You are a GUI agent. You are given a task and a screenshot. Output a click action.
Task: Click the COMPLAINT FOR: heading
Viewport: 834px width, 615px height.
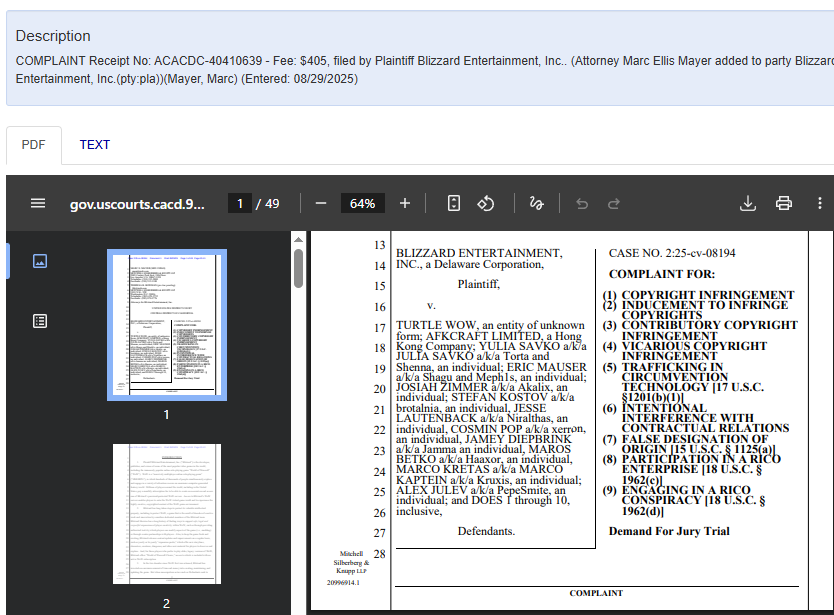[662, 274]
